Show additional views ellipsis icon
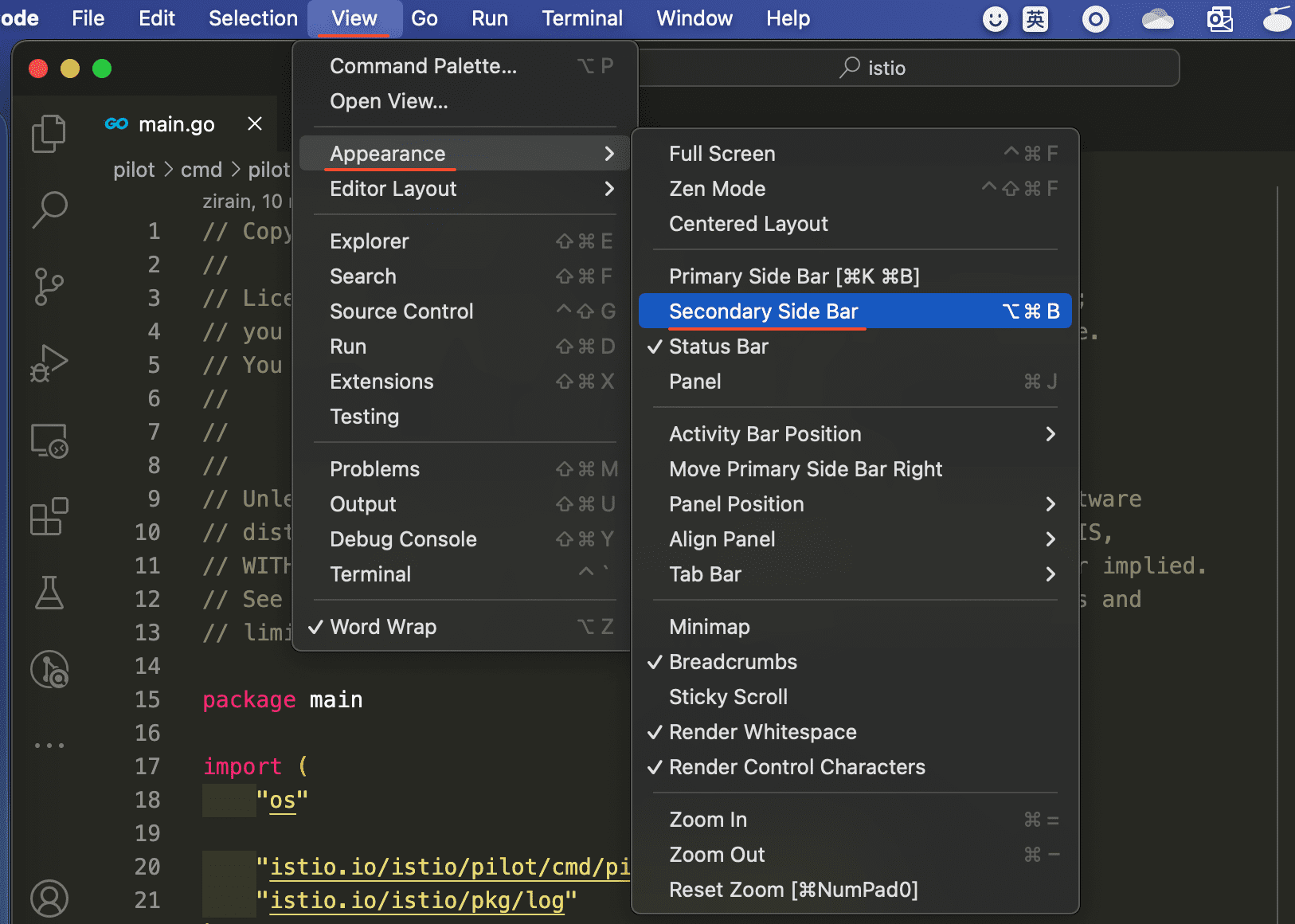1295x924 pixels. [49, 746]
